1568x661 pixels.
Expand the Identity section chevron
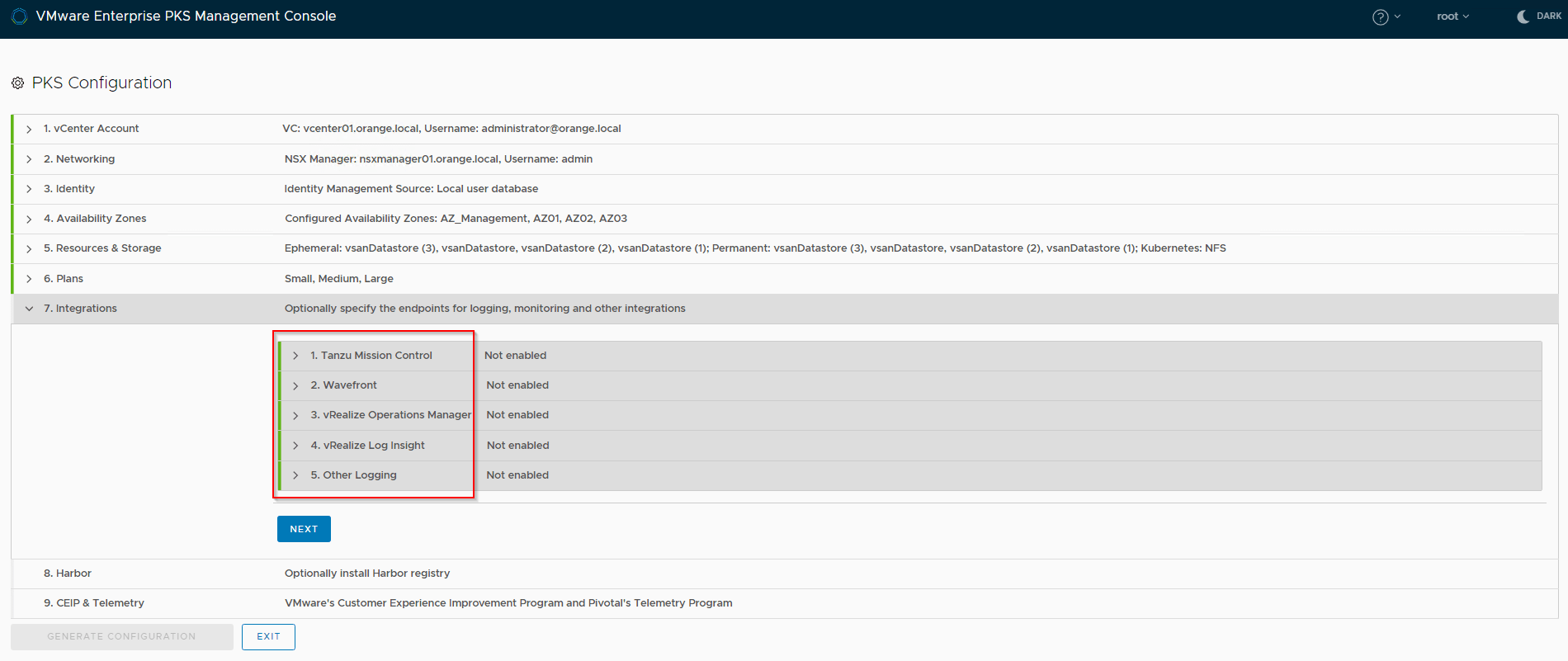pyautogui.click(x=29, y=189)
